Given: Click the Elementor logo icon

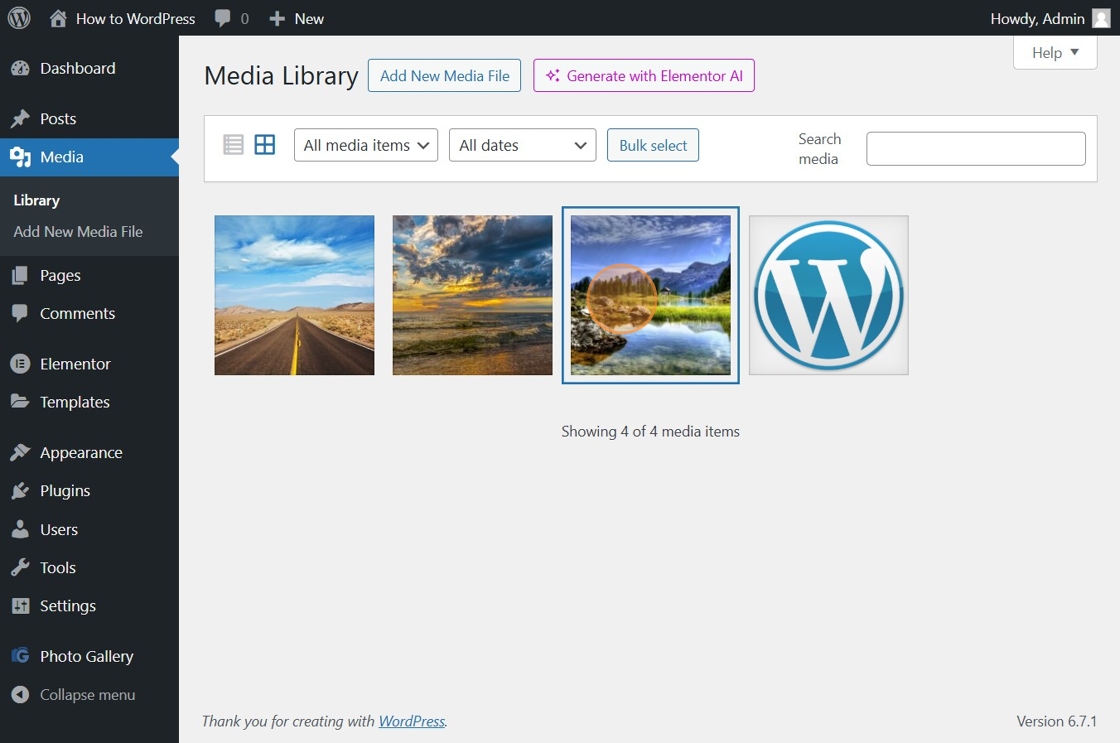Looking at the screenshot, I should tap(20, 364).
